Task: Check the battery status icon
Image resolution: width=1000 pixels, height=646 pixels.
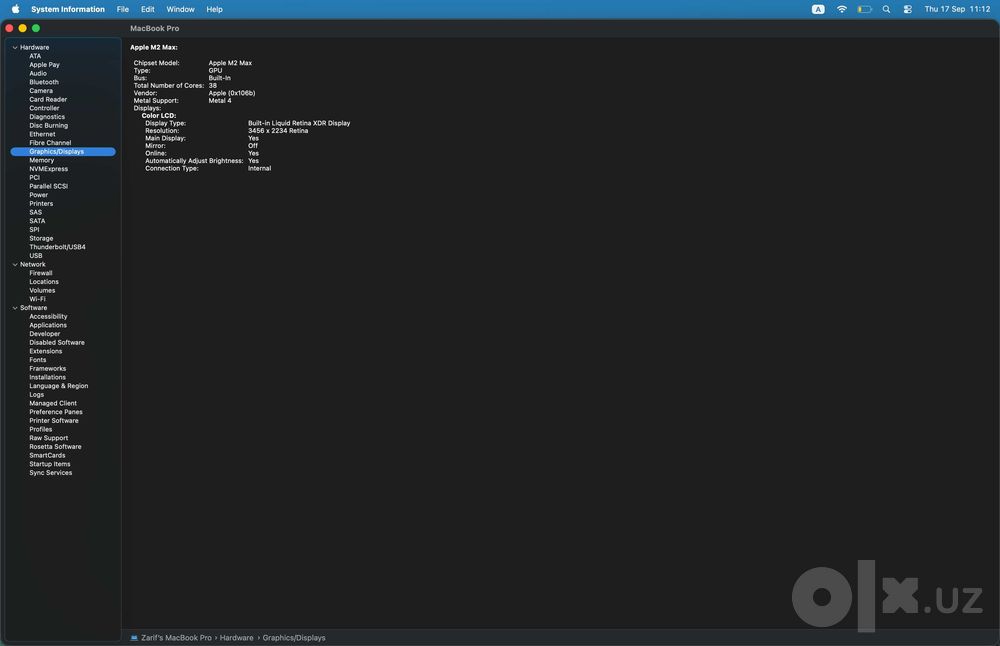Action: pyautogui.click(x=864, y=9)
